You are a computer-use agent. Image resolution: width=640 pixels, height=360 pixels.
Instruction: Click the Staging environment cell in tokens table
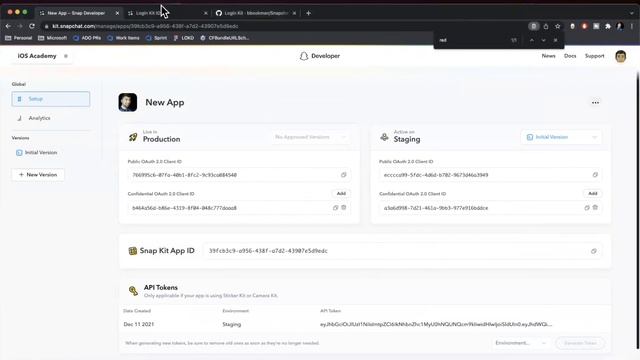(231, 324)
